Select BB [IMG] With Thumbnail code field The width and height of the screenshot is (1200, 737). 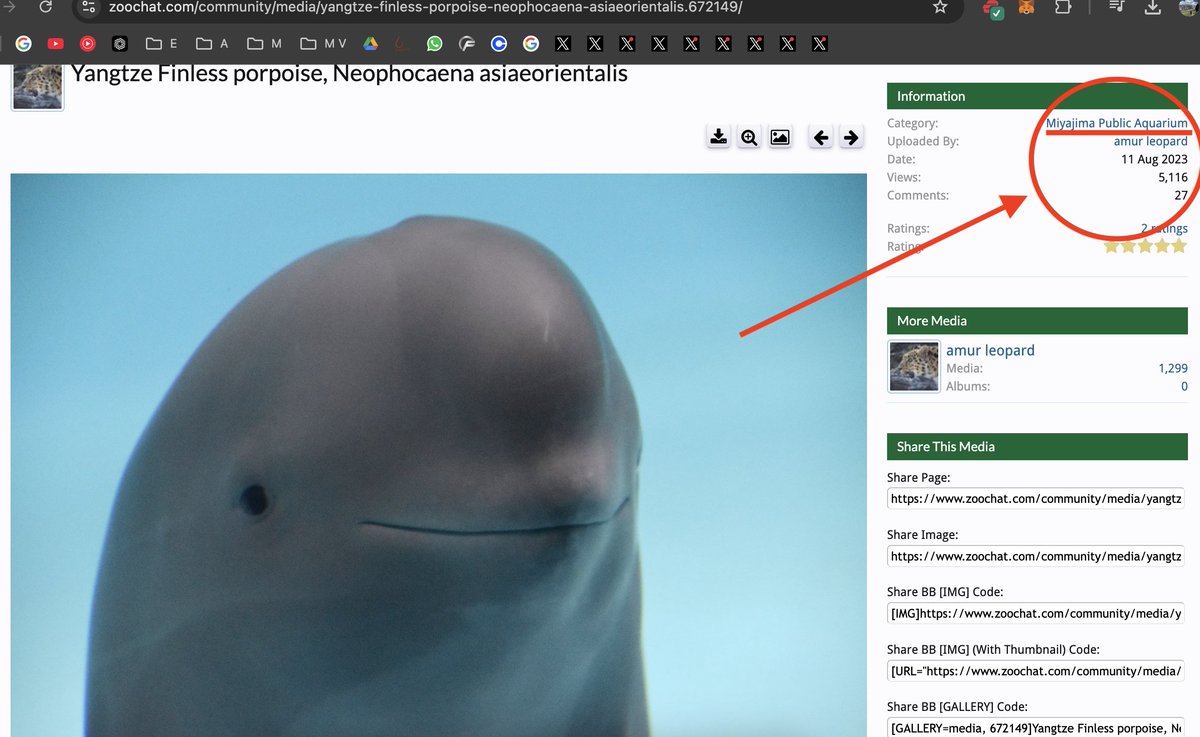1036,670
